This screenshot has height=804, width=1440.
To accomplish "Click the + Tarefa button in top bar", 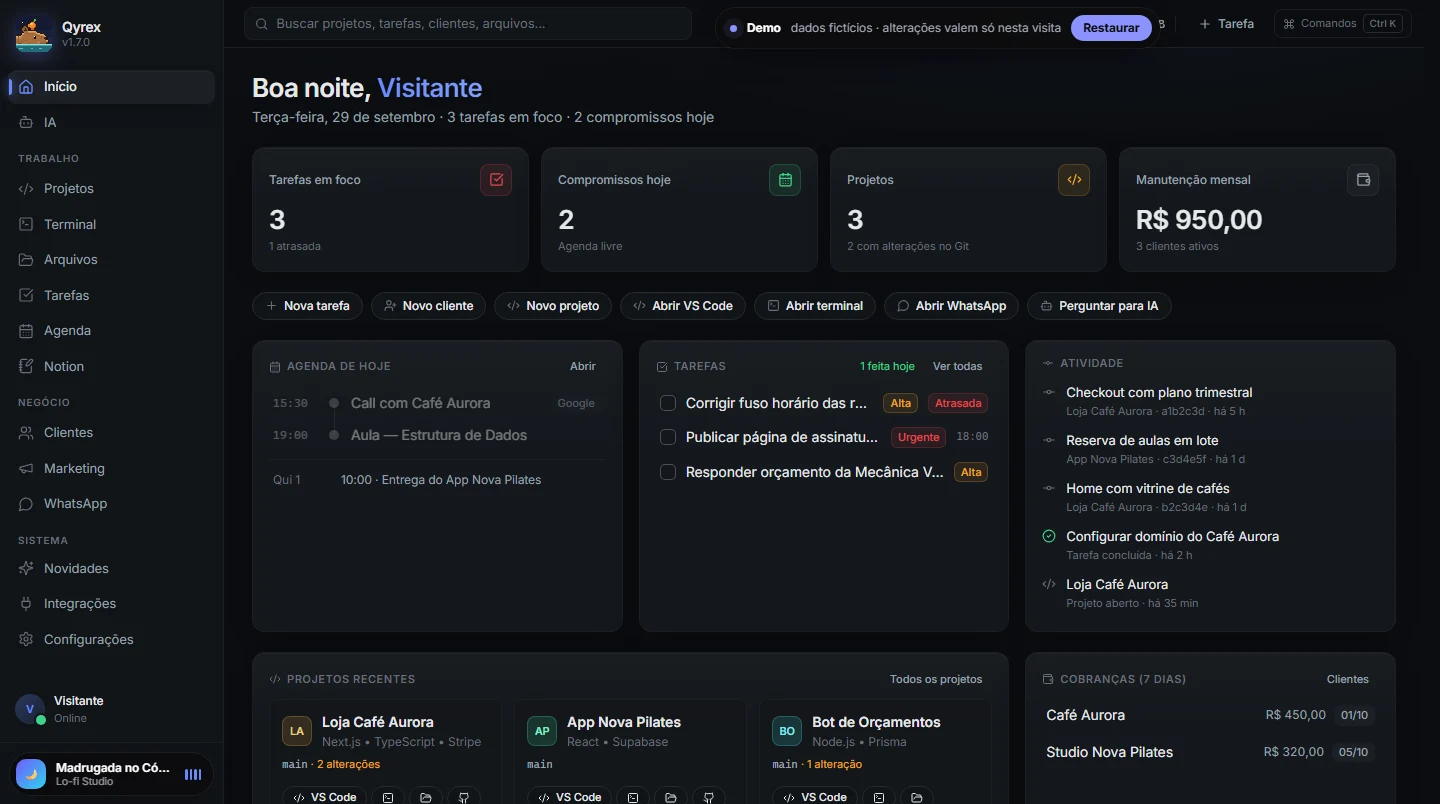I will 1227,24.
